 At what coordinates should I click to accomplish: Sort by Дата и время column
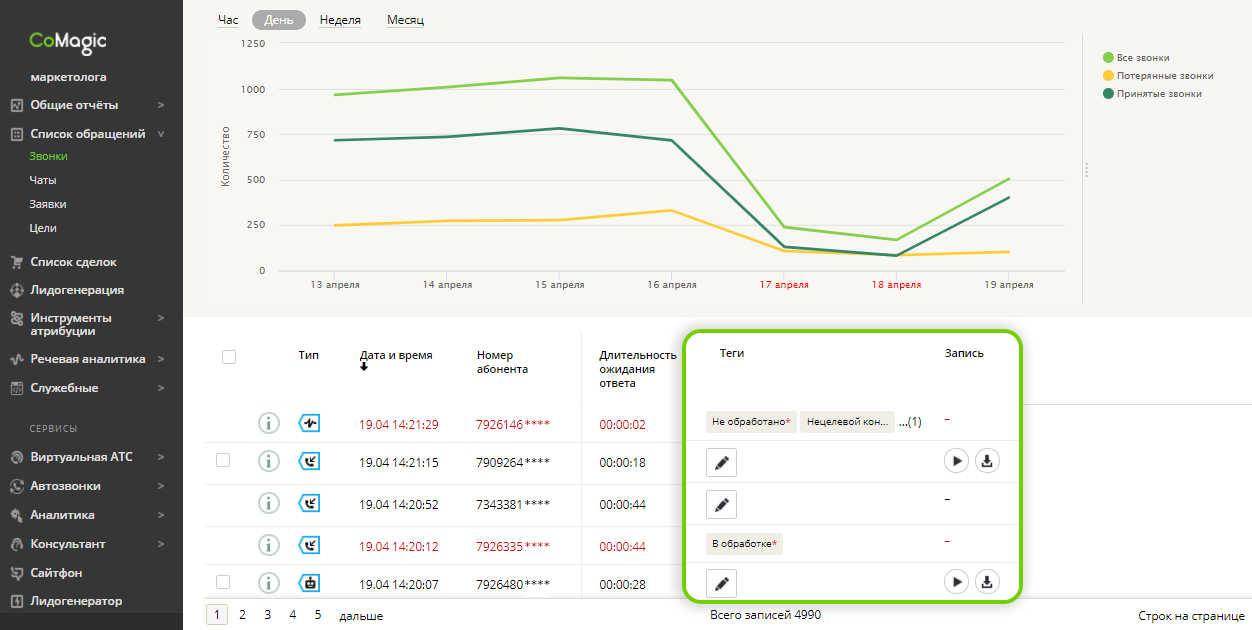pos(396,355)
